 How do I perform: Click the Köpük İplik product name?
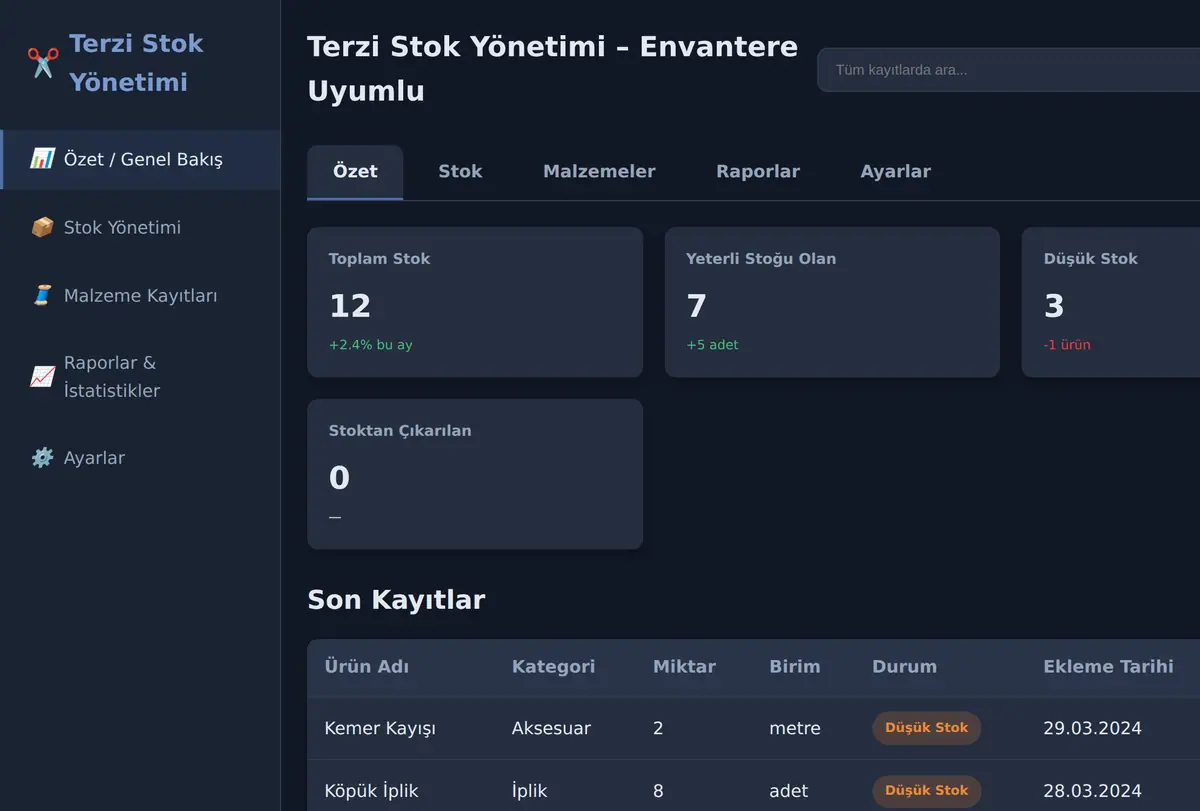click(x=371, y=791)
